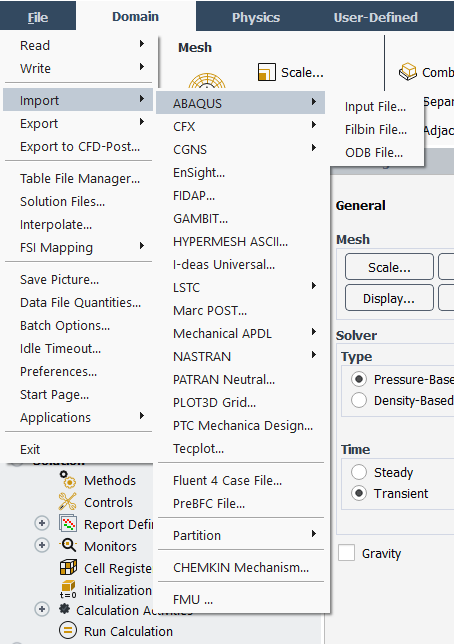This screenshot has height=644, width=454.
Task: Choose Steady time option
Action: [359, 472]
